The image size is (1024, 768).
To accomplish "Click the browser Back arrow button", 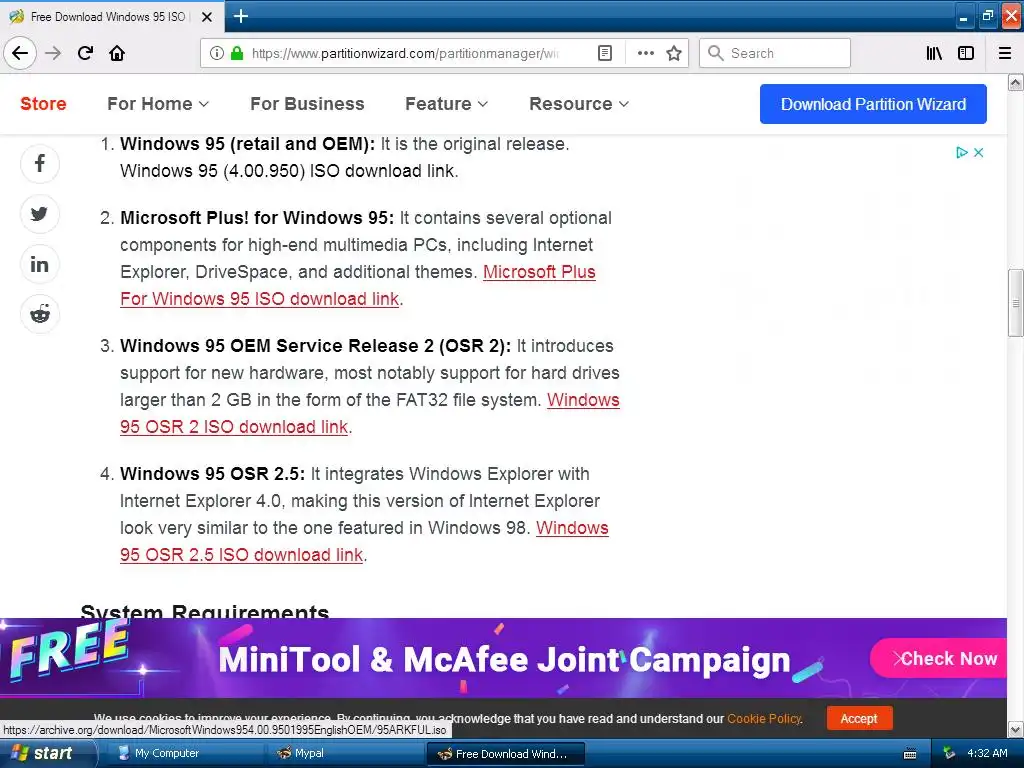I will pos(20,53).
